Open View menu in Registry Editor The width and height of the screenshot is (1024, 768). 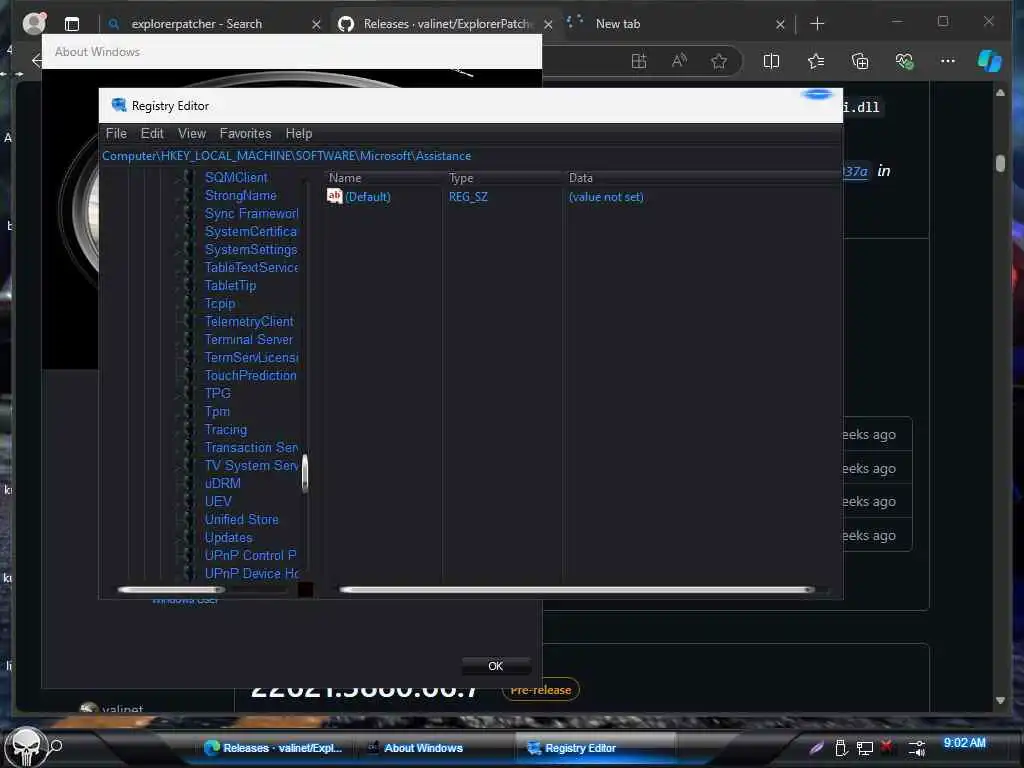tap(192, 133)
